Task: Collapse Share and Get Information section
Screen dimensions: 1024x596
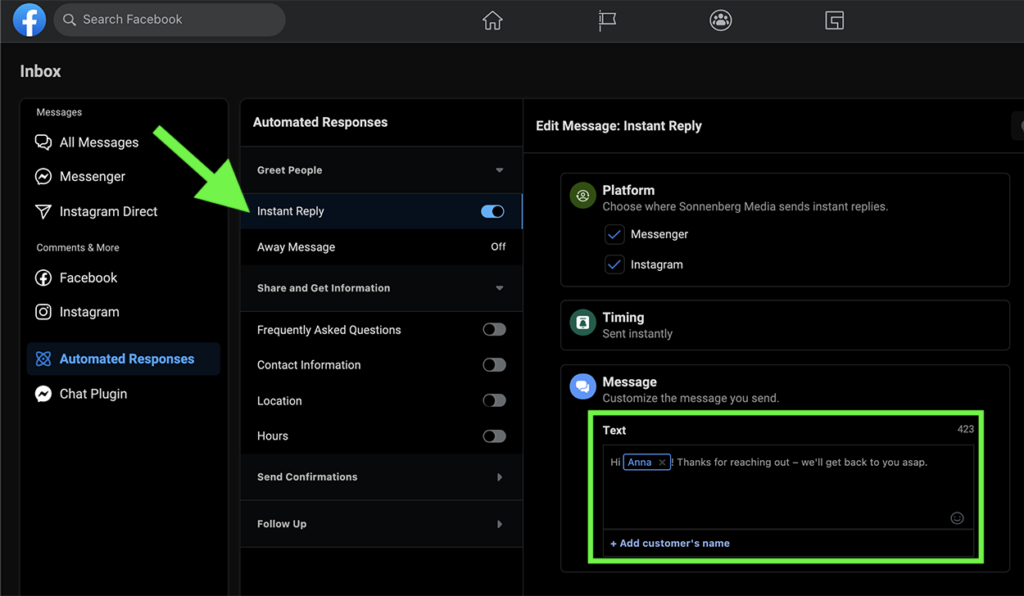Action: pos(500,289)
